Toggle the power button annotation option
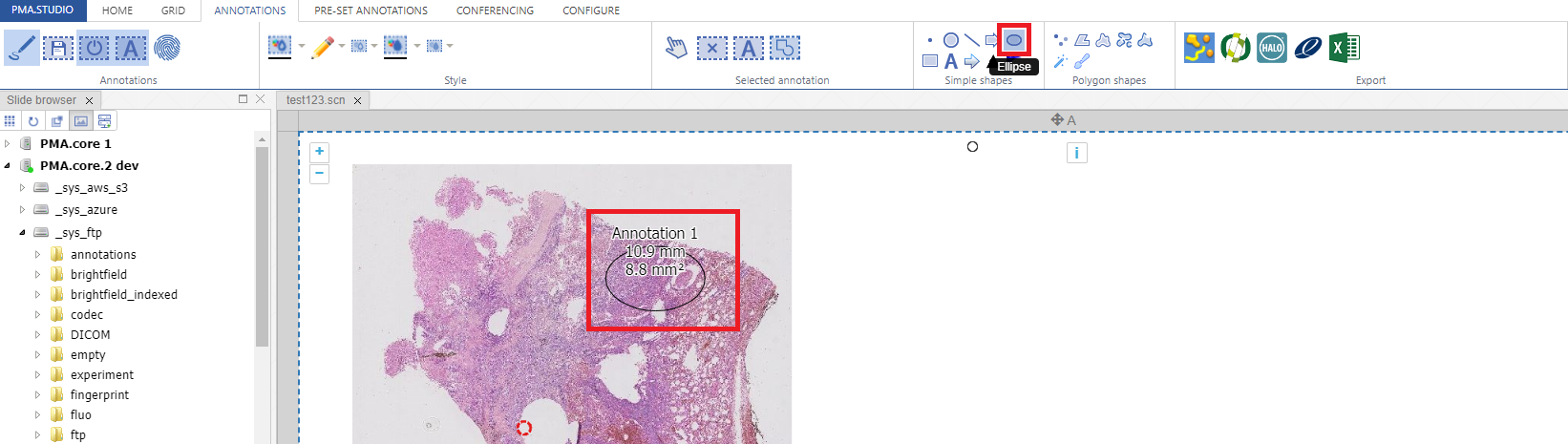This screenshot has width=1568, height=444. point(94,48)
